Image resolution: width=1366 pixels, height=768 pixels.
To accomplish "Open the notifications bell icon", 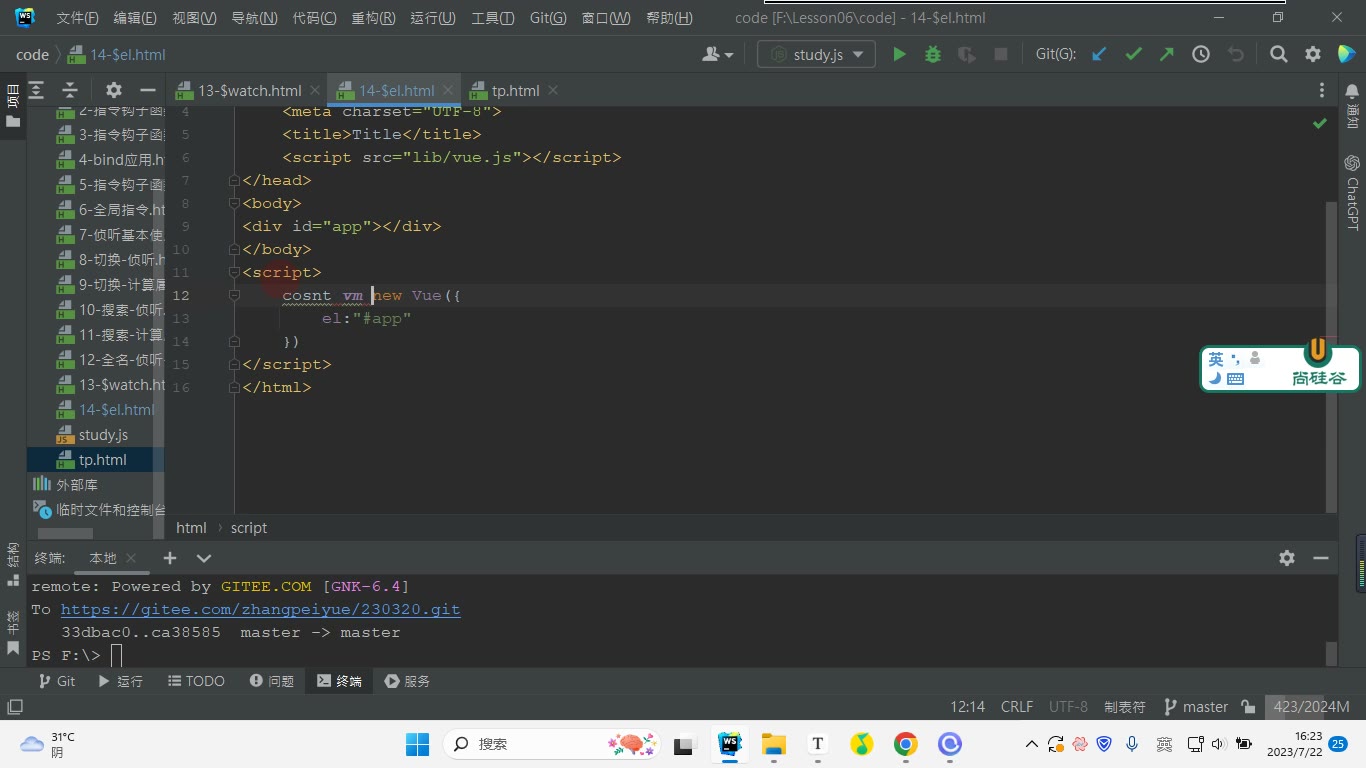I will [1352, 91].
